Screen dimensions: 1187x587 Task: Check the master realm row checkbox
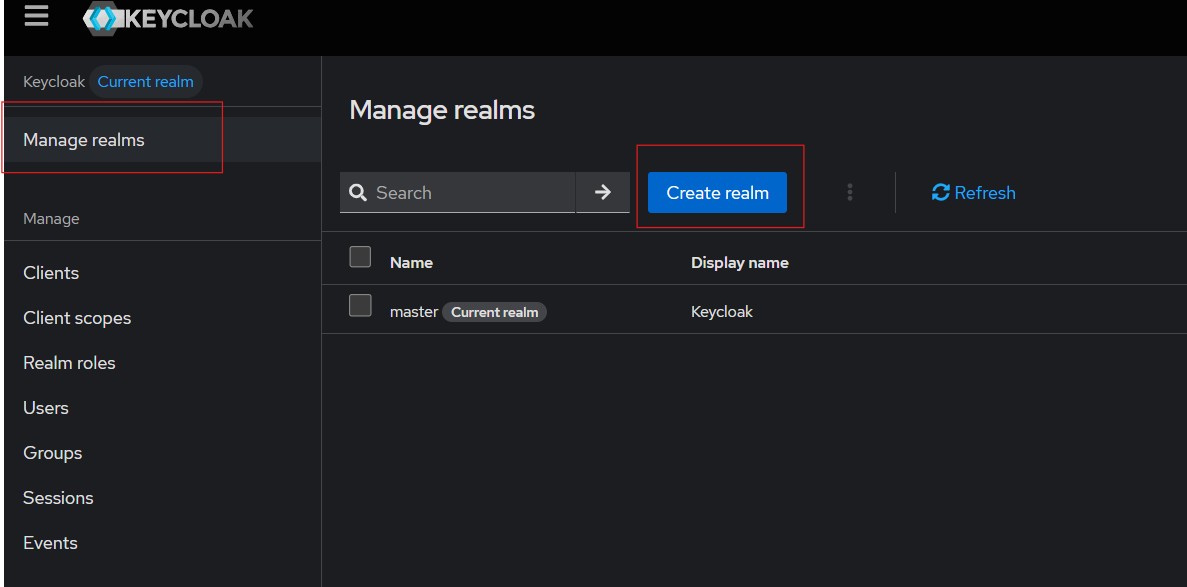coord(360,305)
